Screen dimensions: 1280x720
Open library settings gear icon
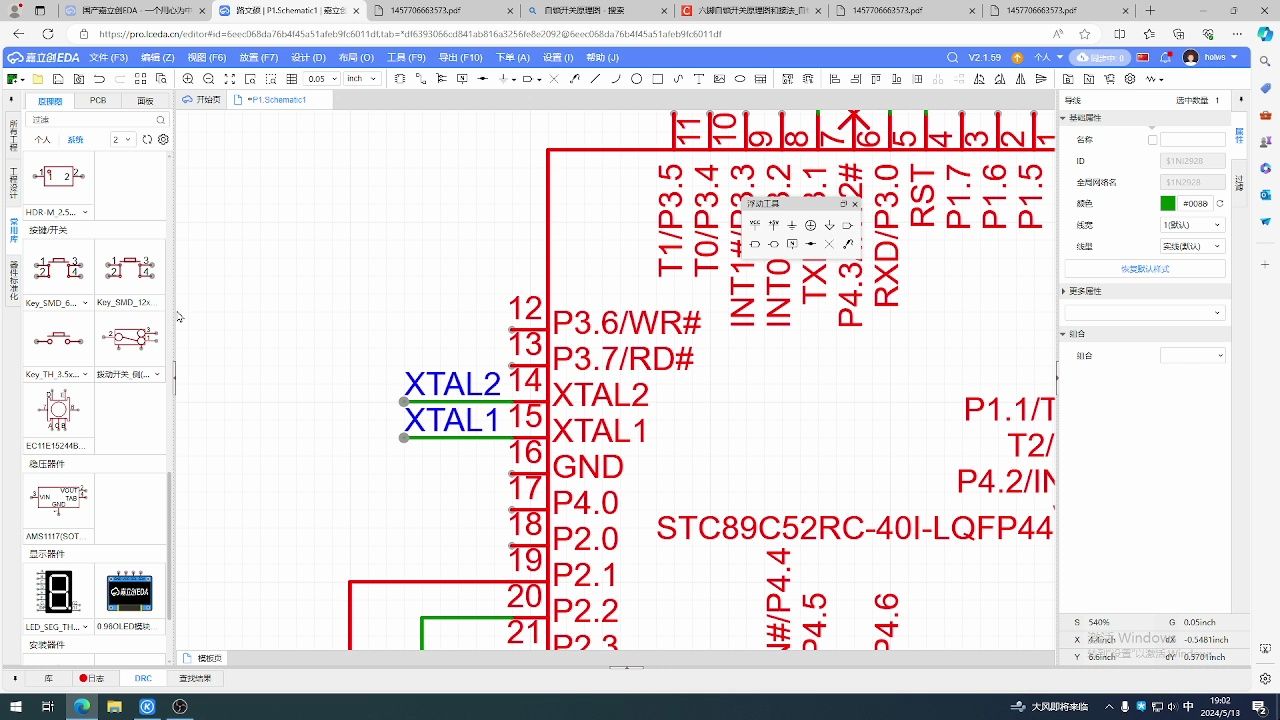click(x=164, y=140)
